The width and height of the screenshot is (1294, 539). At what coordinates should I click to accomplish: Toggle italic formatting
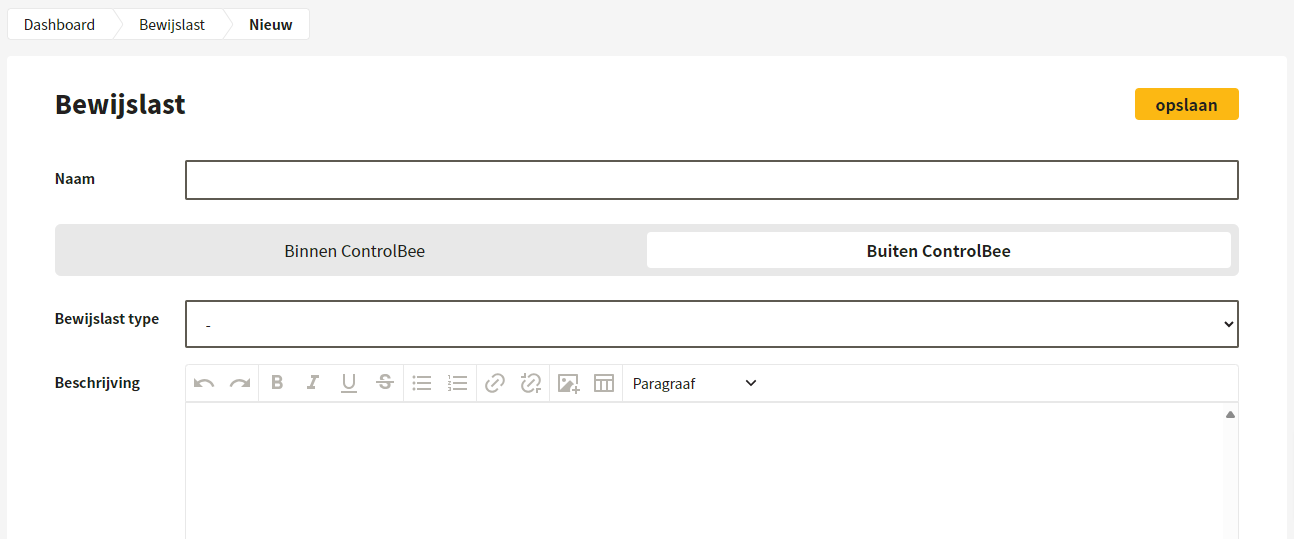[x=313, y=383]
